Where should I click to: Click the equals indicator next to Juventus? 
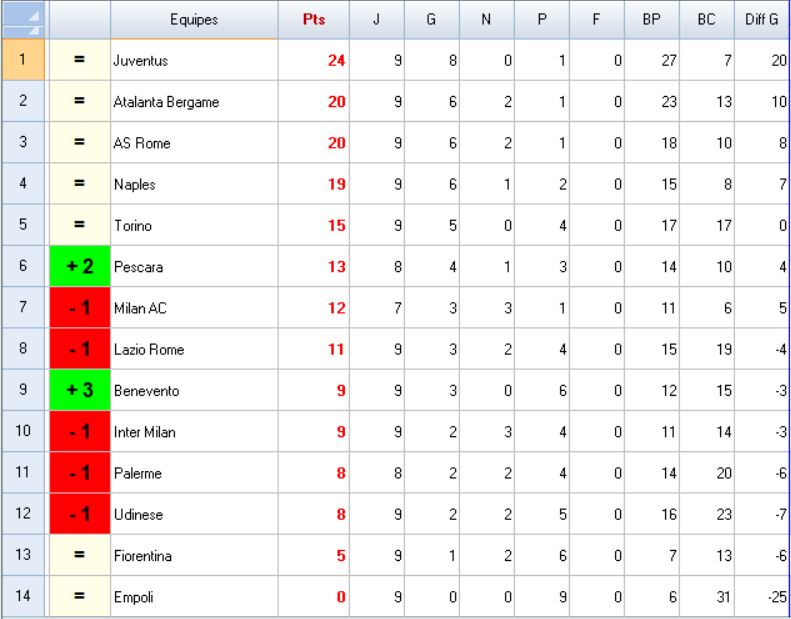click(x=79, y=61)
